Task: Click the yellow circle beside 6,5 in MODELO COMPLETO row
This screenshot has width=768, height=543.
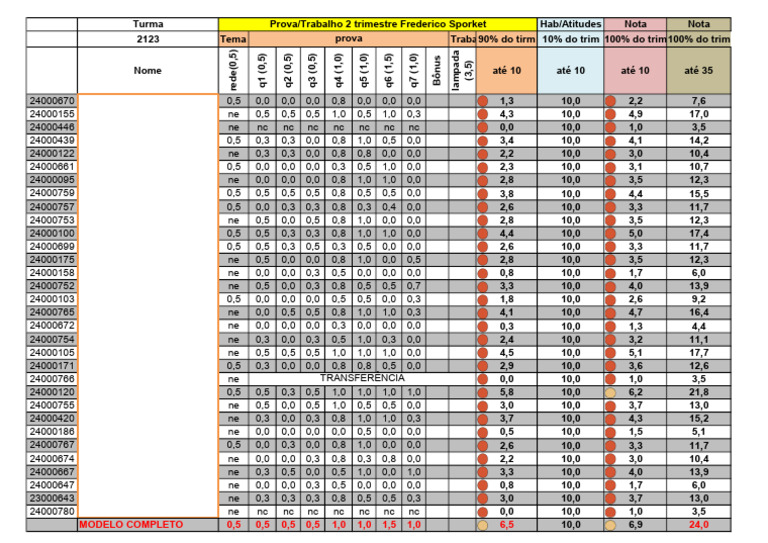Action: [x=482, y=525]
